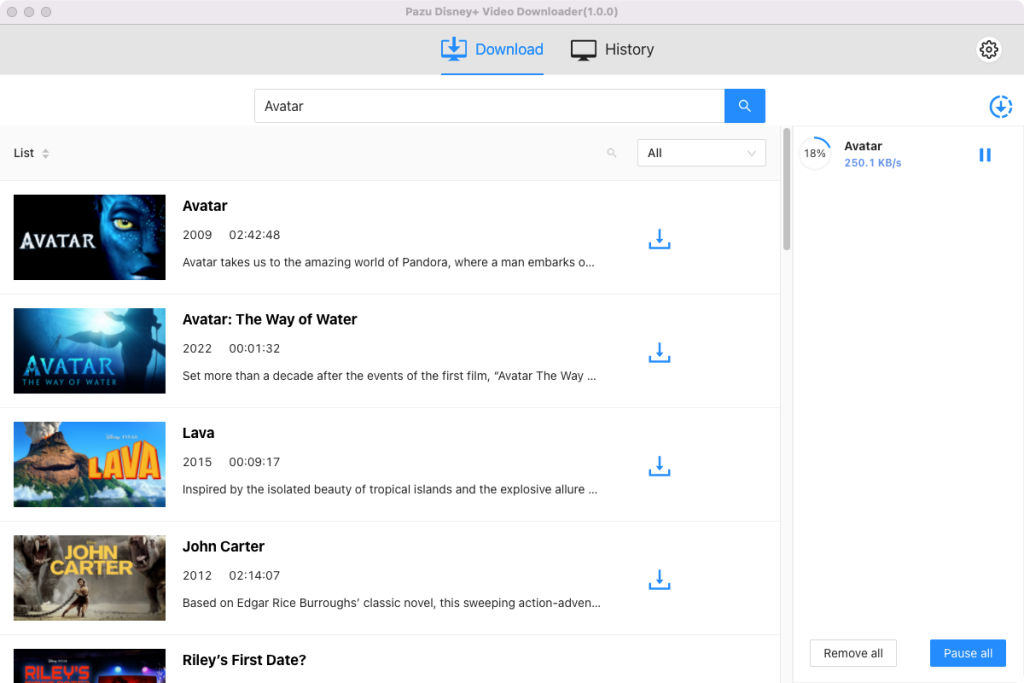The height and width of the screenshot is (683, 1024).
Task: Download Avatar: The Way of Water
Action: pos(660,353)
